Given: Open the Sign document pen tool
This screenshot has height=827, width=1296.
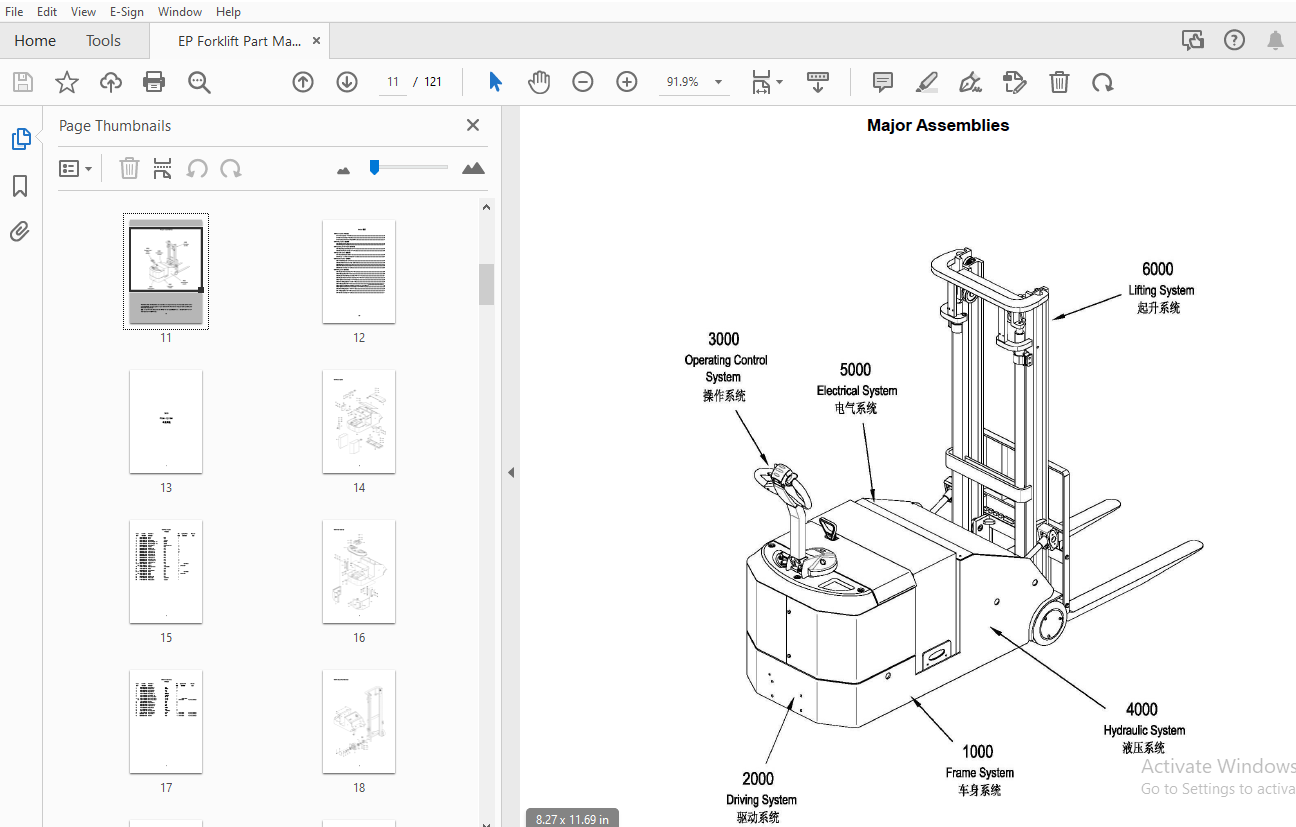Looking at the screenshot, I should pyautogui.click(x=970, y=82).
